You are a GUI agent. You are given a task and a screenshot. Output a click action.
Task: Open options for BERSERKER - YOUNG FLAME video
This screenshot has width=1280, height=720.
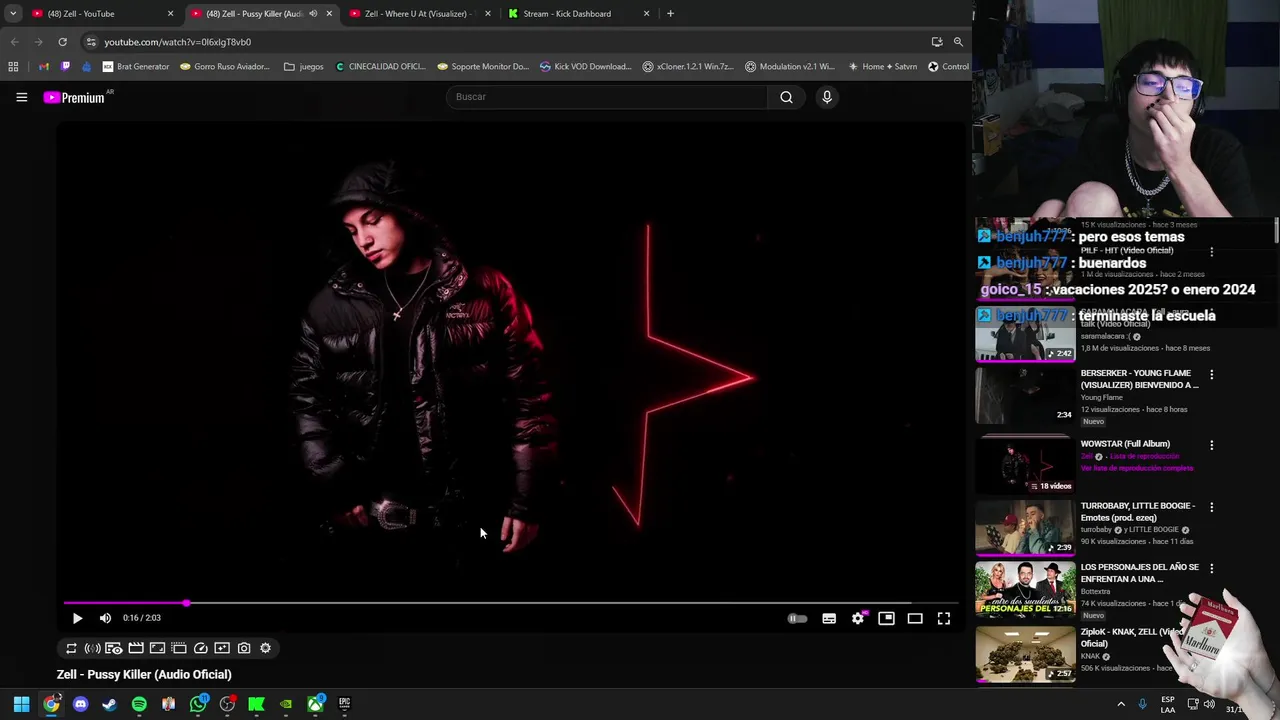click(x=1212, y=375)
